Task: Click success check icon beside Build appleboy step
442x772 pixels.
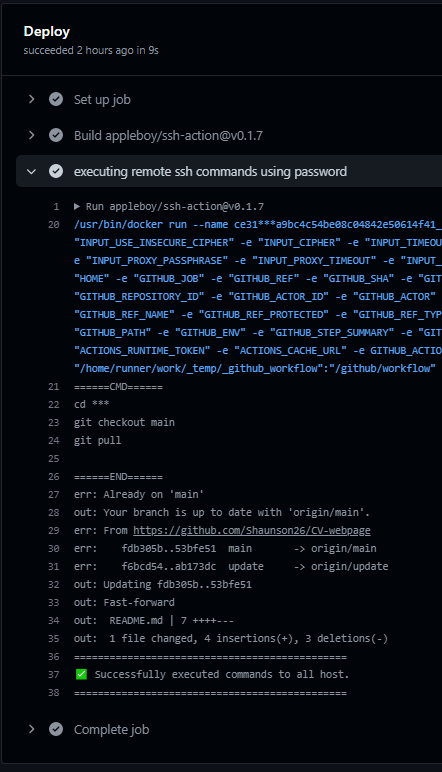Action: [x=56, y=135]
